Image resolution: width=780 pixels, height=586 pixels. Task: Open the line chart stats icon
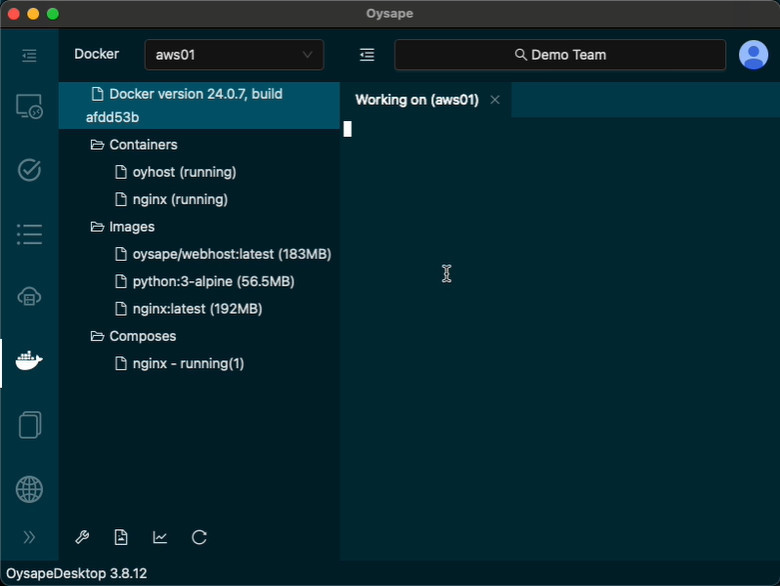click(x=160, y=538)
